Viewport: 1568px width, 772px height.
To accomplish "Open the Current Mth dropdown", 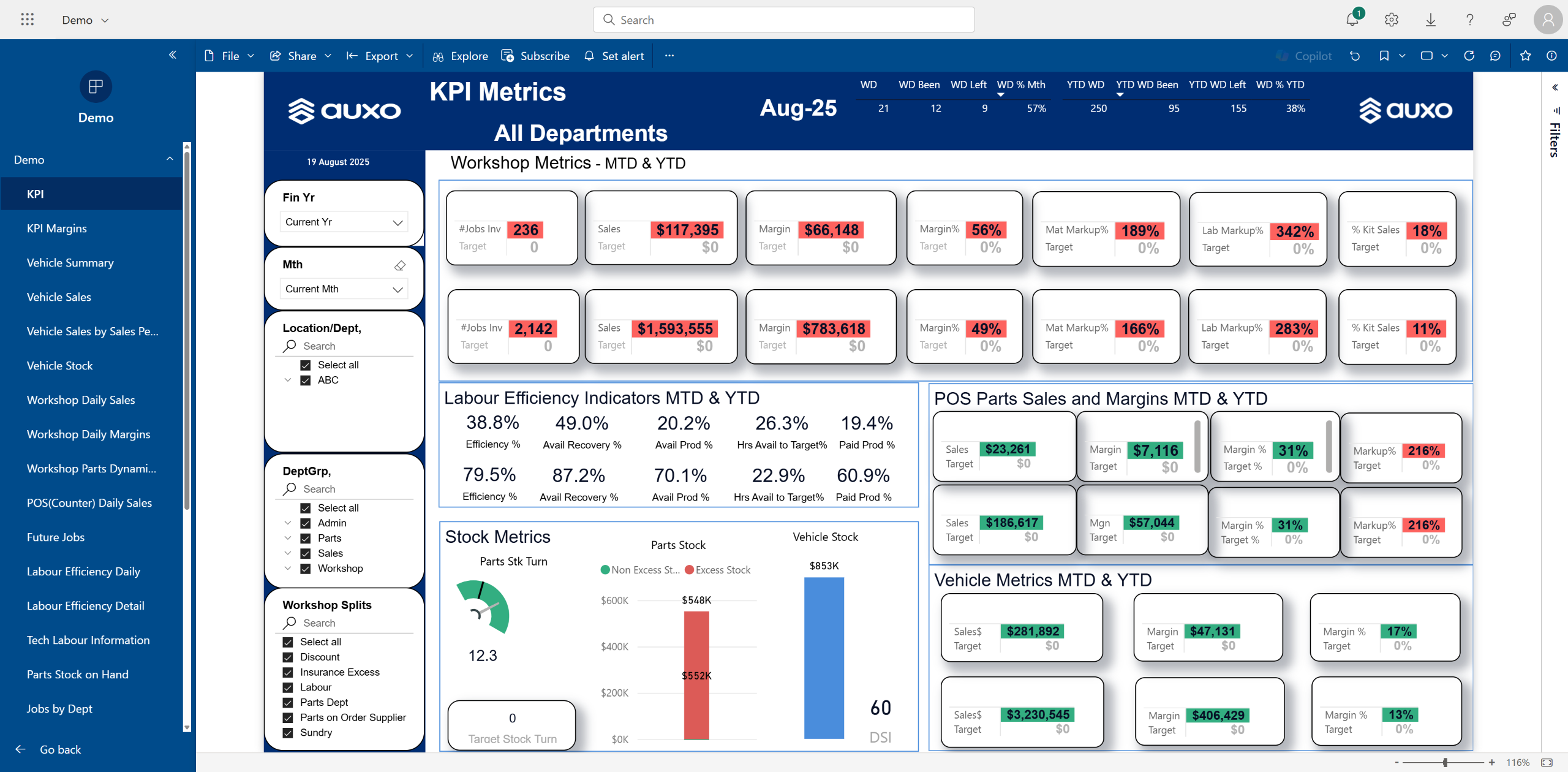I will tap(344, 289).
